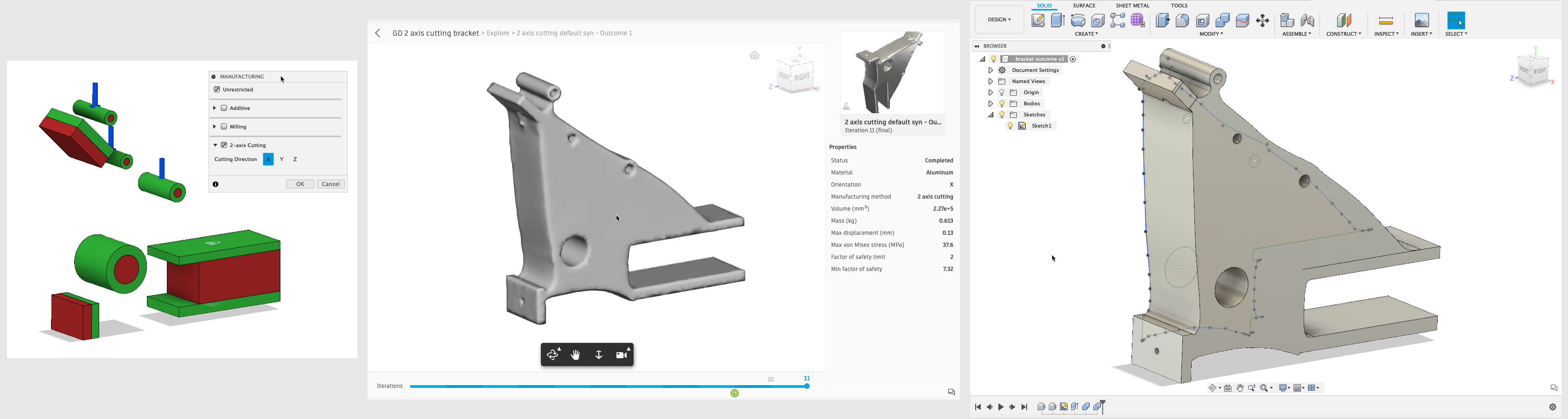Viewport: 1568px width, 419px height.
Task: Expand the Document Settings tree node
Action: point(990,71)
